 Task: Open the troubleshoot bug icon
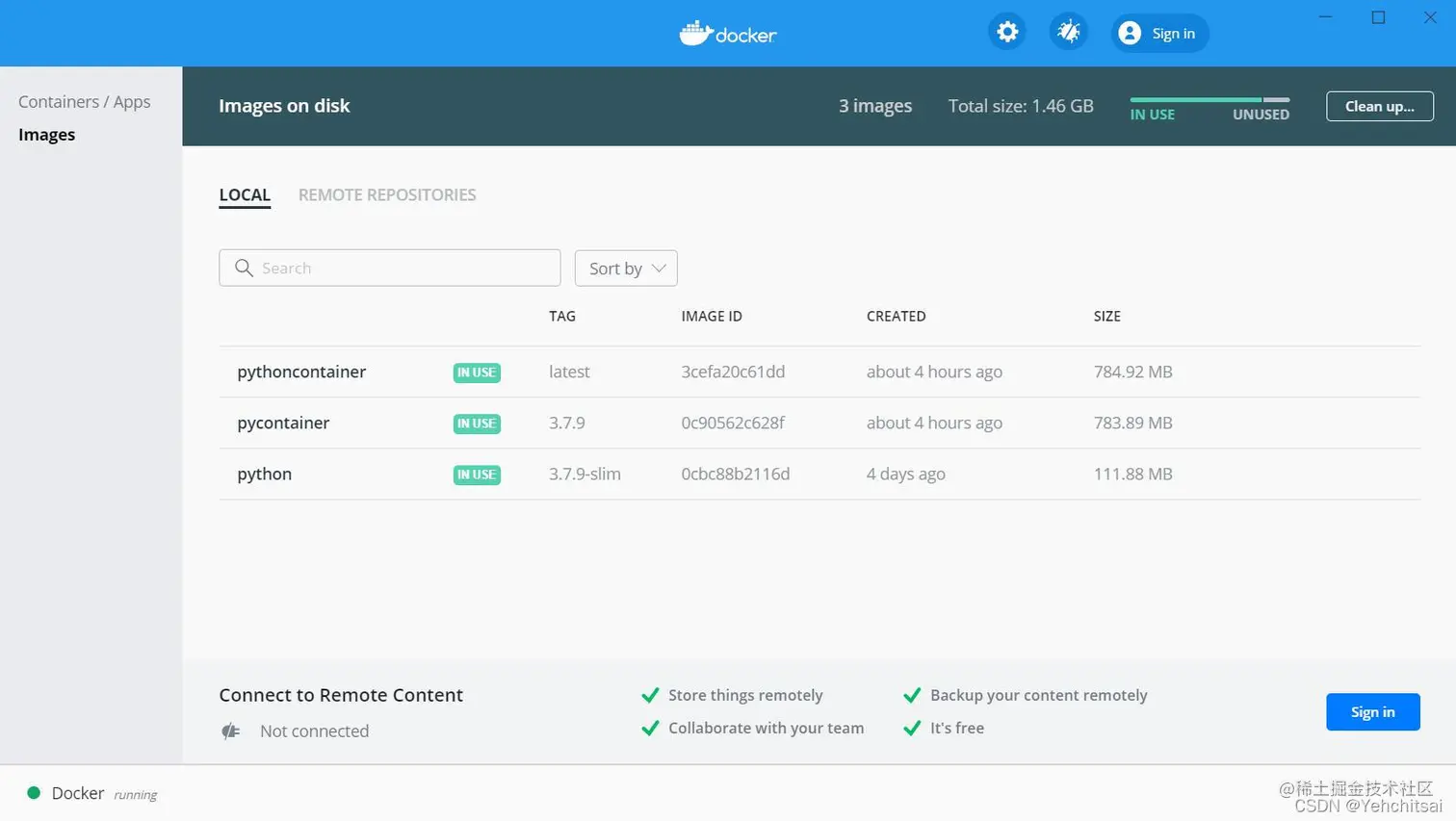(x=1068, y=32)
